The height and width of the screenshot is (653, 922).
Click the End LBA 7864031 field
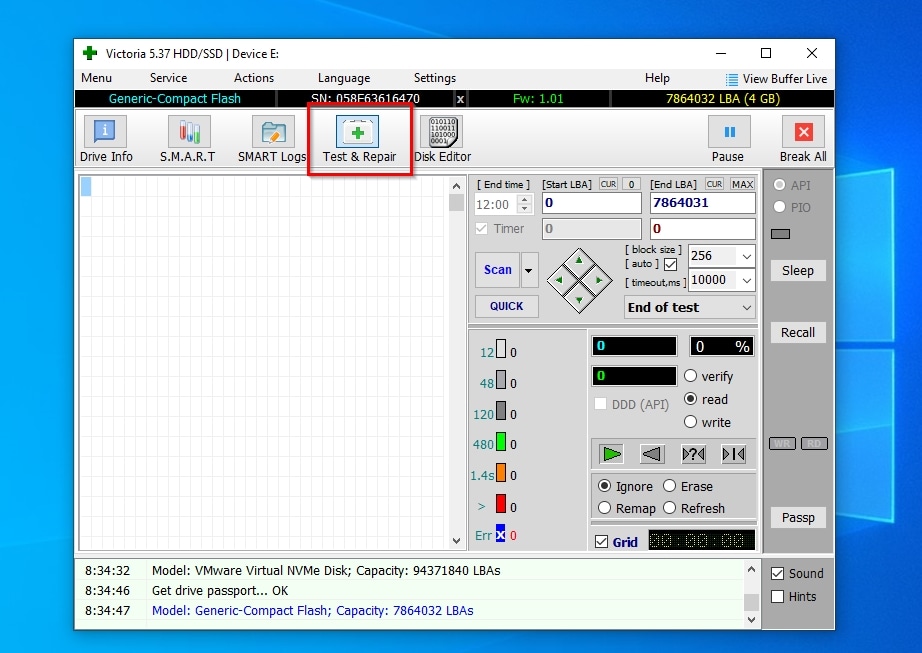click(x=703, y=203)
